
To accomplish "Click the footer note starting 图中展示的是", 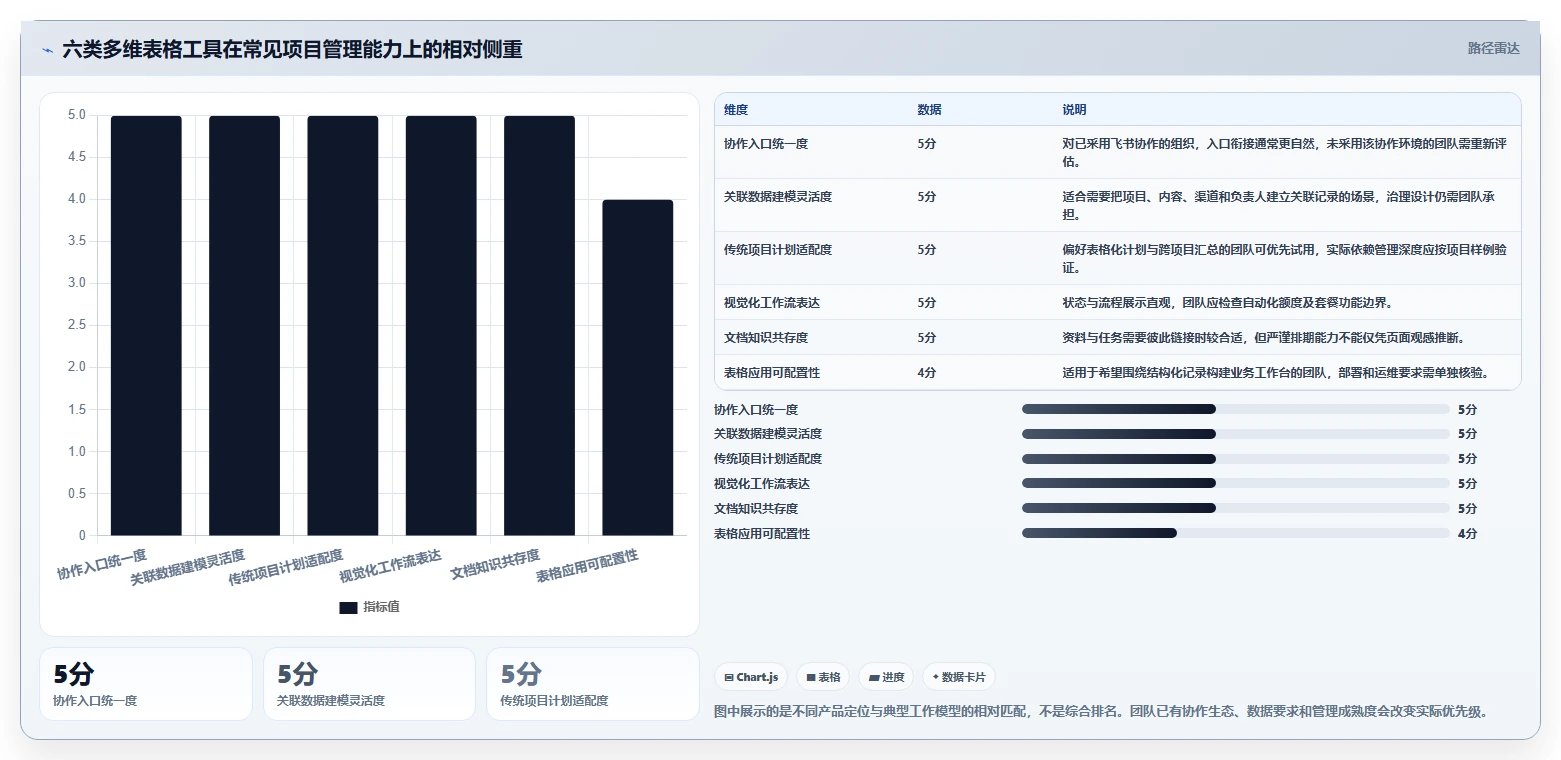I will (1101, 712).
